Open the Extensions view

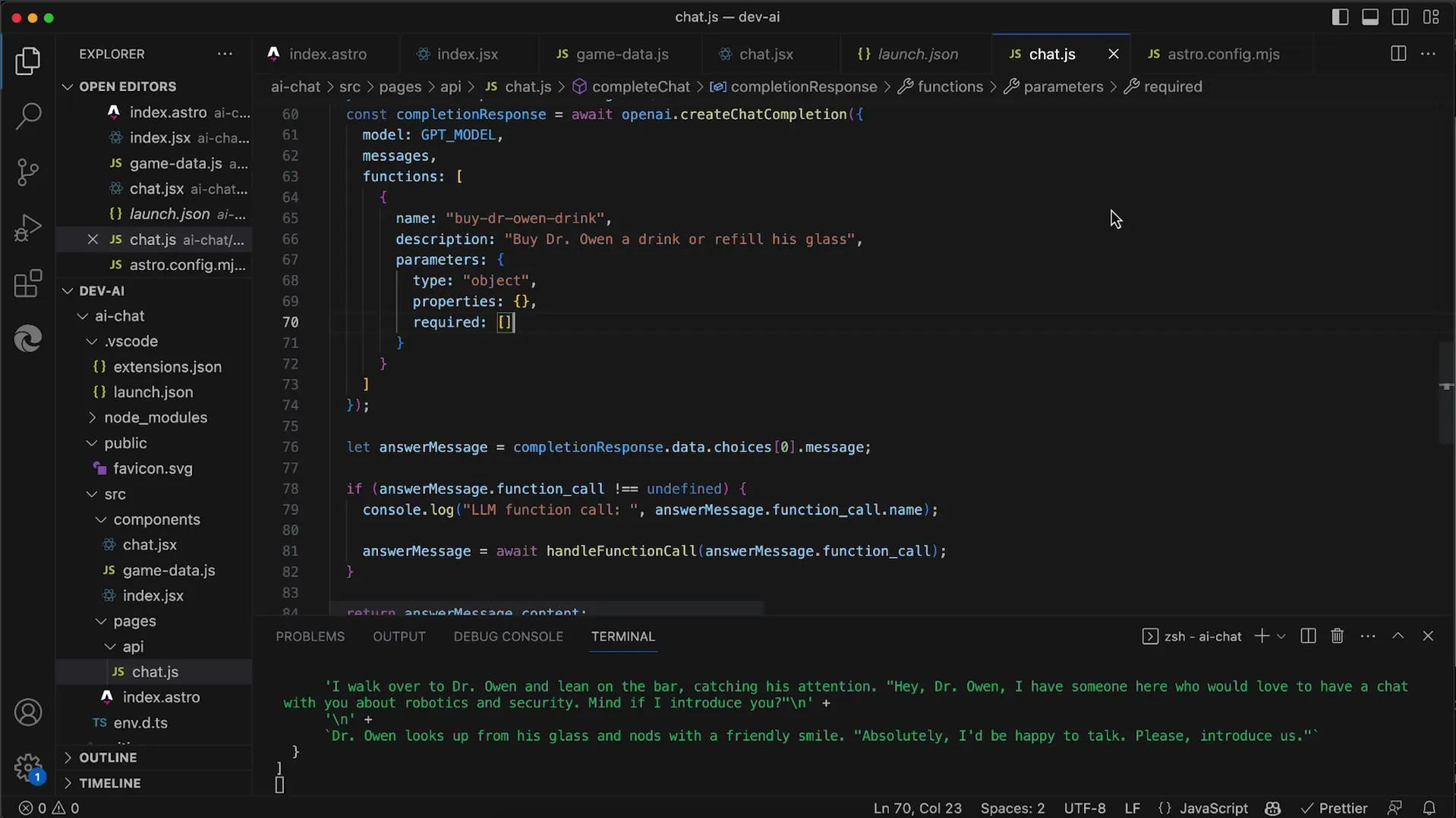(x=28, y=283)
